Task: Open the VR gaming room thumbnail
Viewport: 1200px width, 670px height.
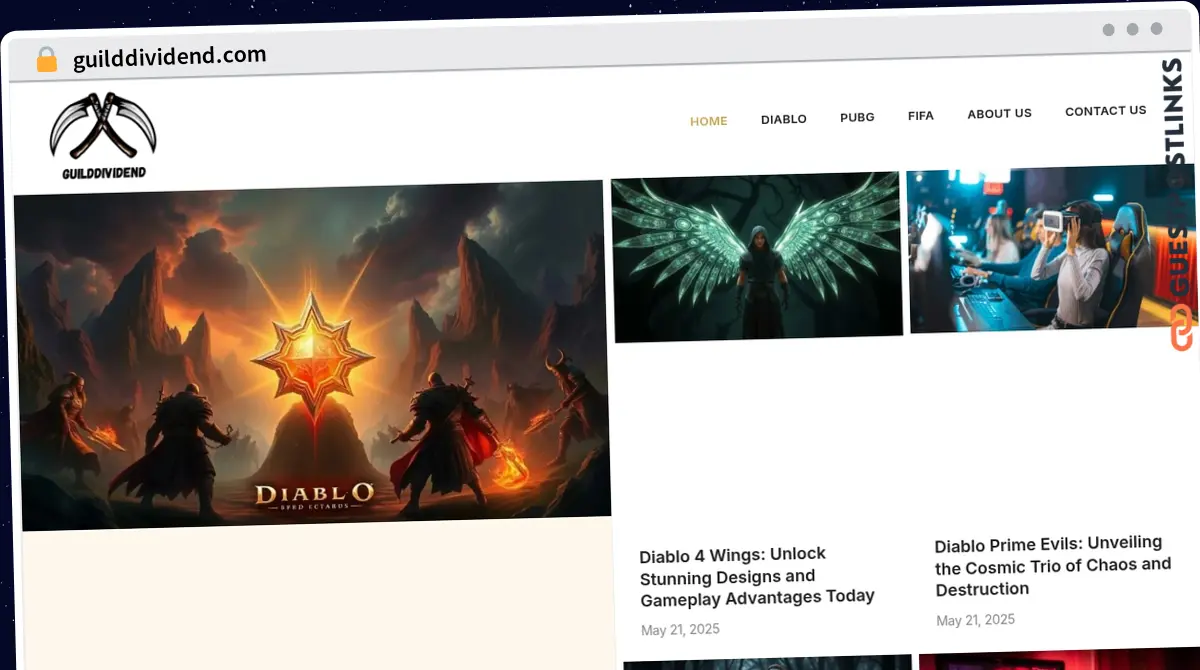Action: pos(1052,249)
